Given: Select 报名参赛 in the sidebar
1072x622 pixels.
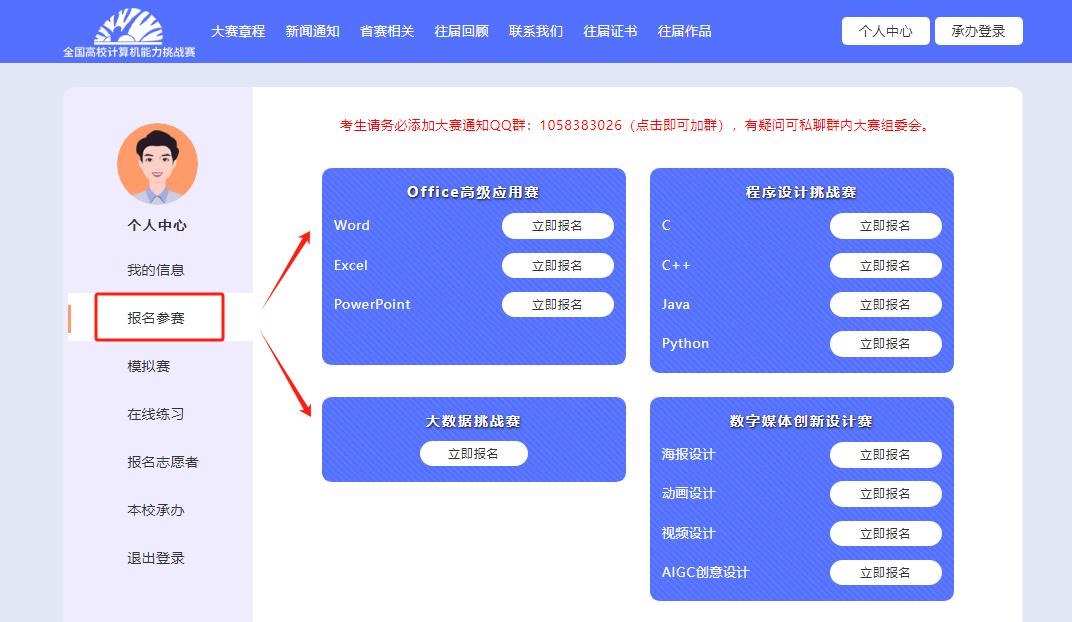Looking at the screenshot, I should coord(156,318).
